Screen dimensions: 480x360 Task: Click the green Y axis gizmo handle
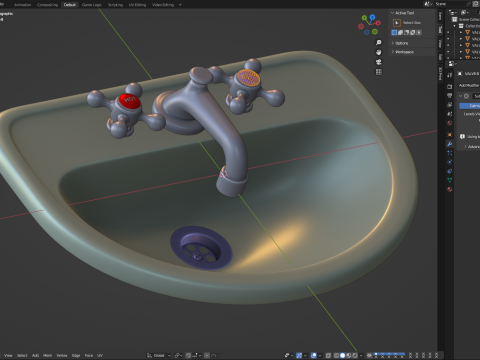364,17
